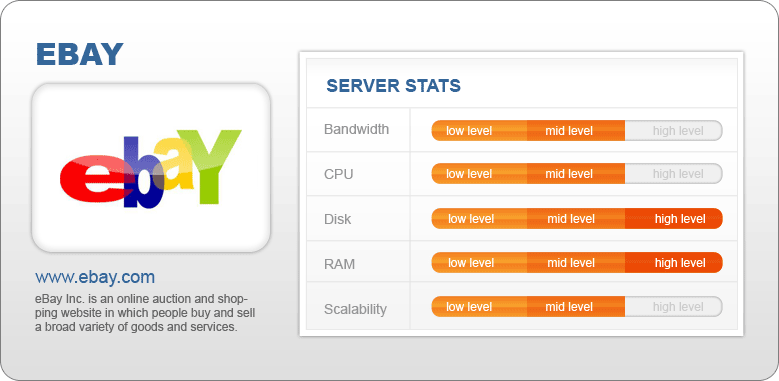Select CPU low level segment
The height and width of the screenshot is (381, 779).
point(479,174)
